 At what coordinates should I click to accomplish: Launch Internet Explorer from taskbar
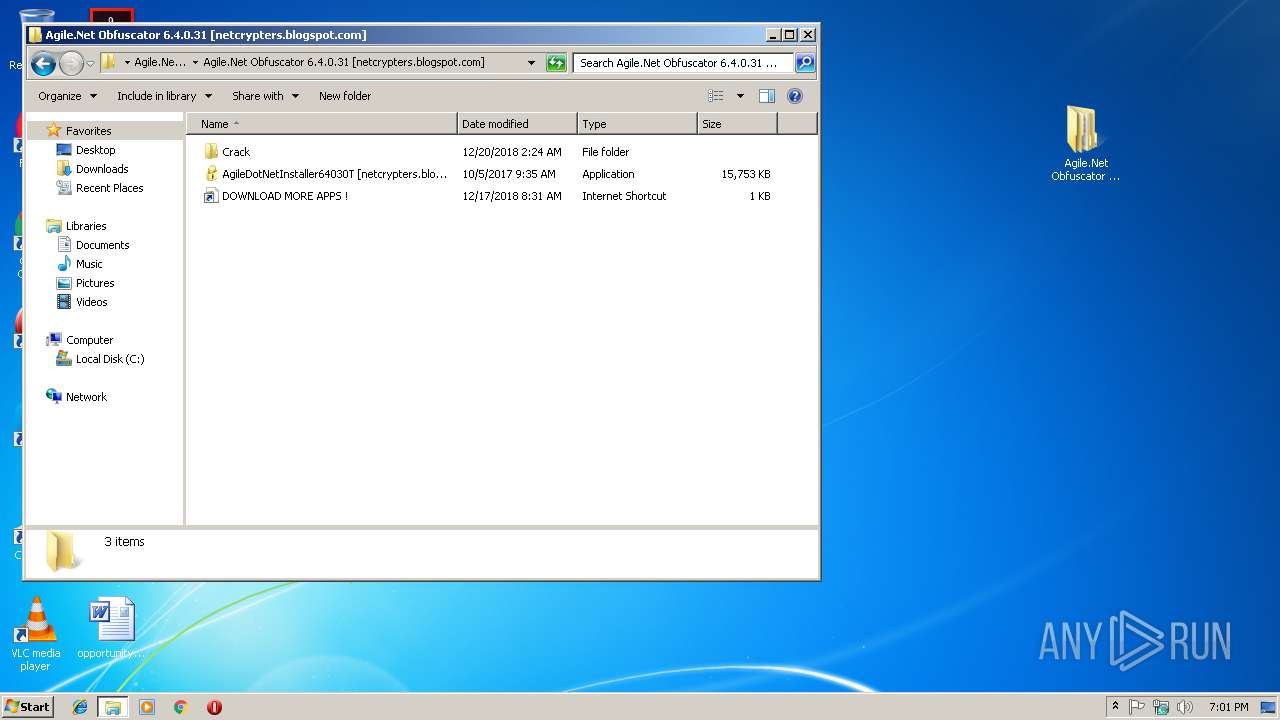click(80, 707)
